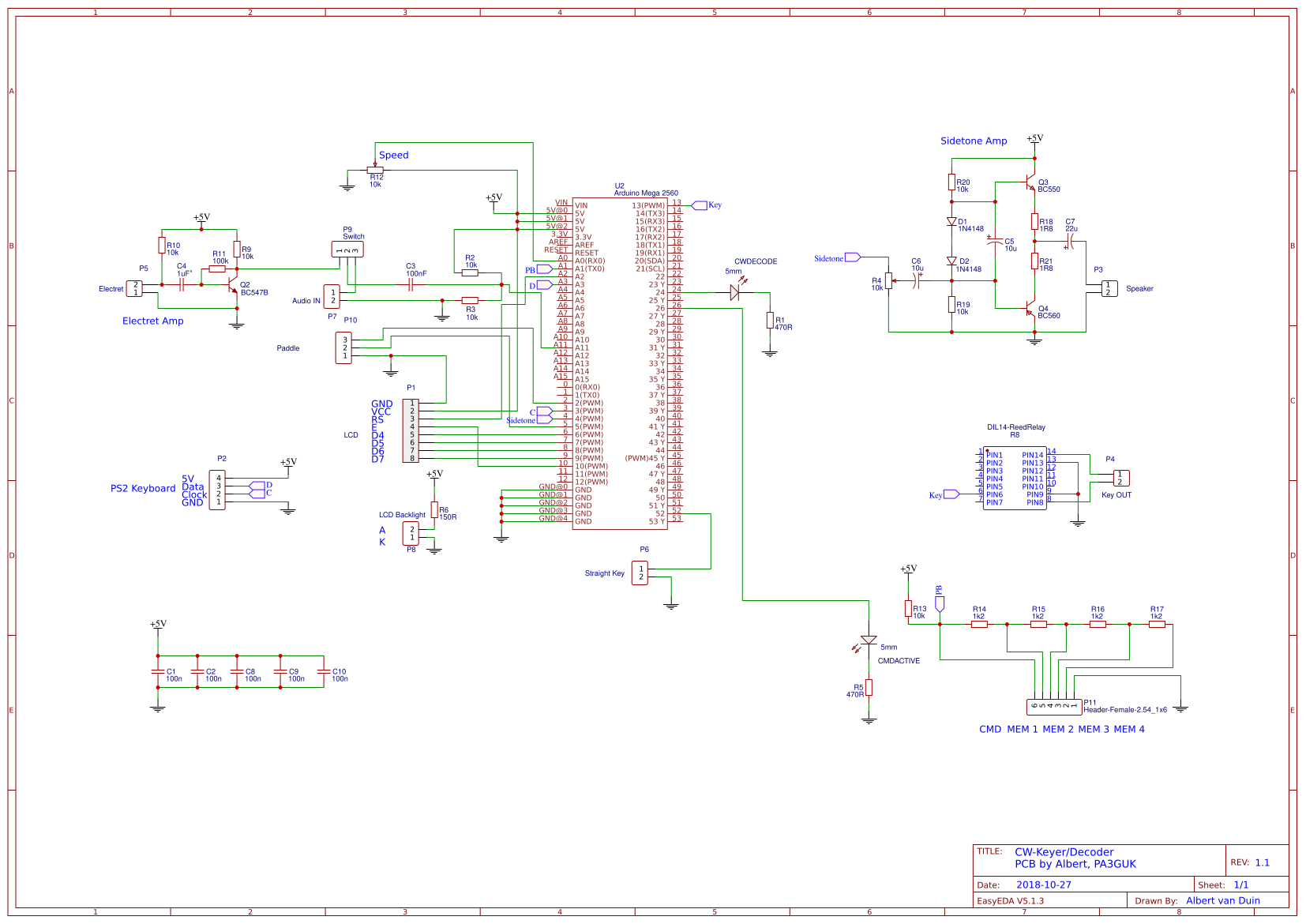
Task: Click the Key net flag near pin 13
Action: pyautogui.click(x=699, y=205)
